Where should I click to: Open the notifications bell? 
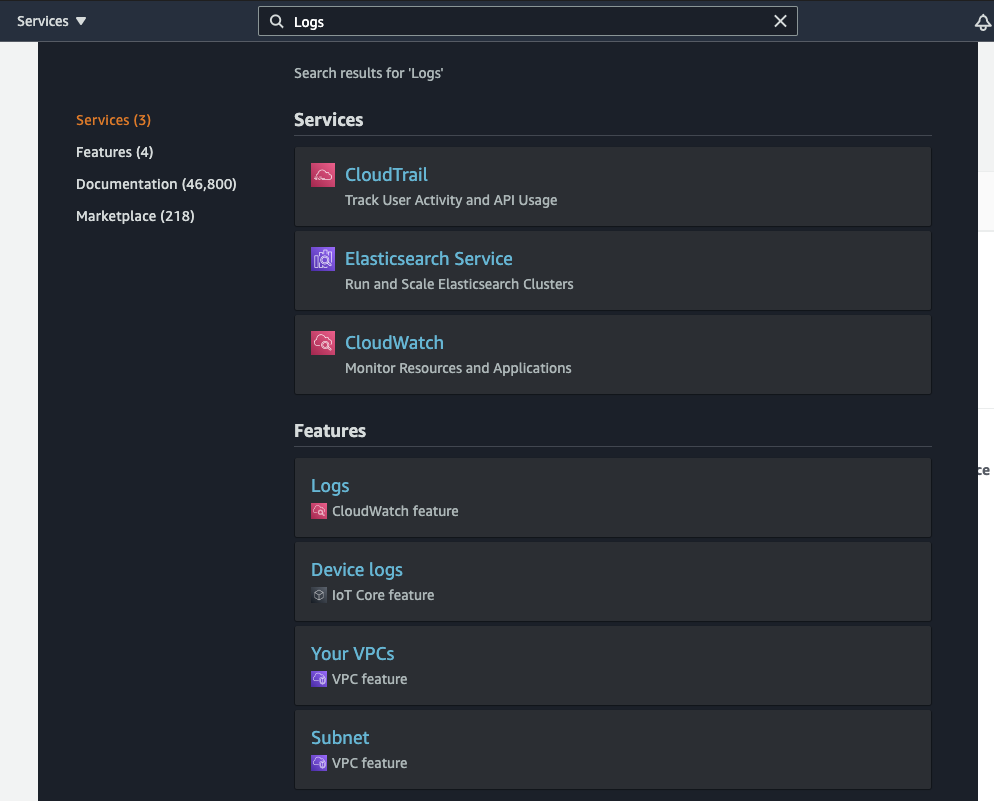coord(982,21)
